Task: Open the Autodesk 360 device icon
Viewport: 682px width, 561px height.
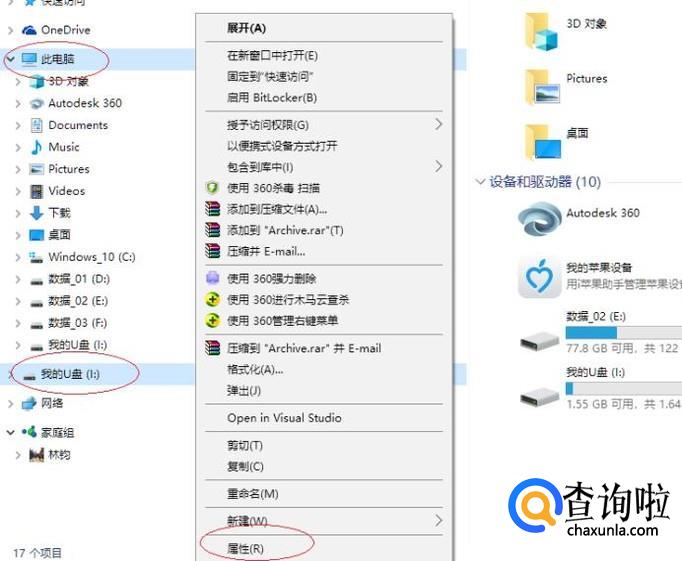Action: [x=539, y=219]
